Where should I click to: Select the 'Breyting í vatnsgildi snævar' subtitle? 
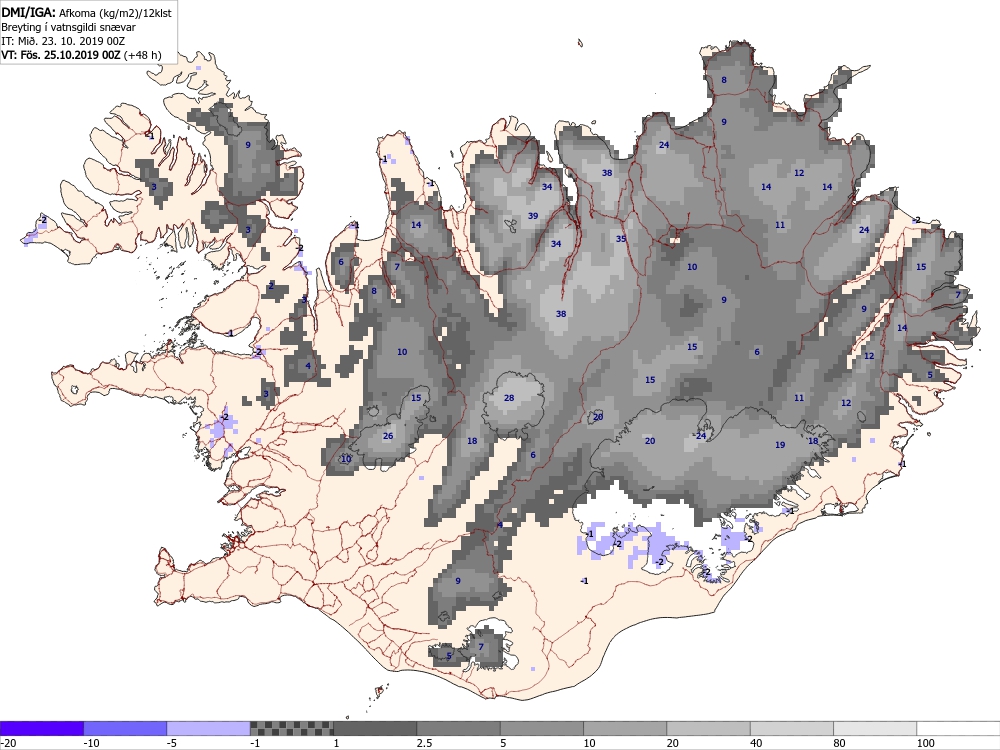[x=68, y=27]
